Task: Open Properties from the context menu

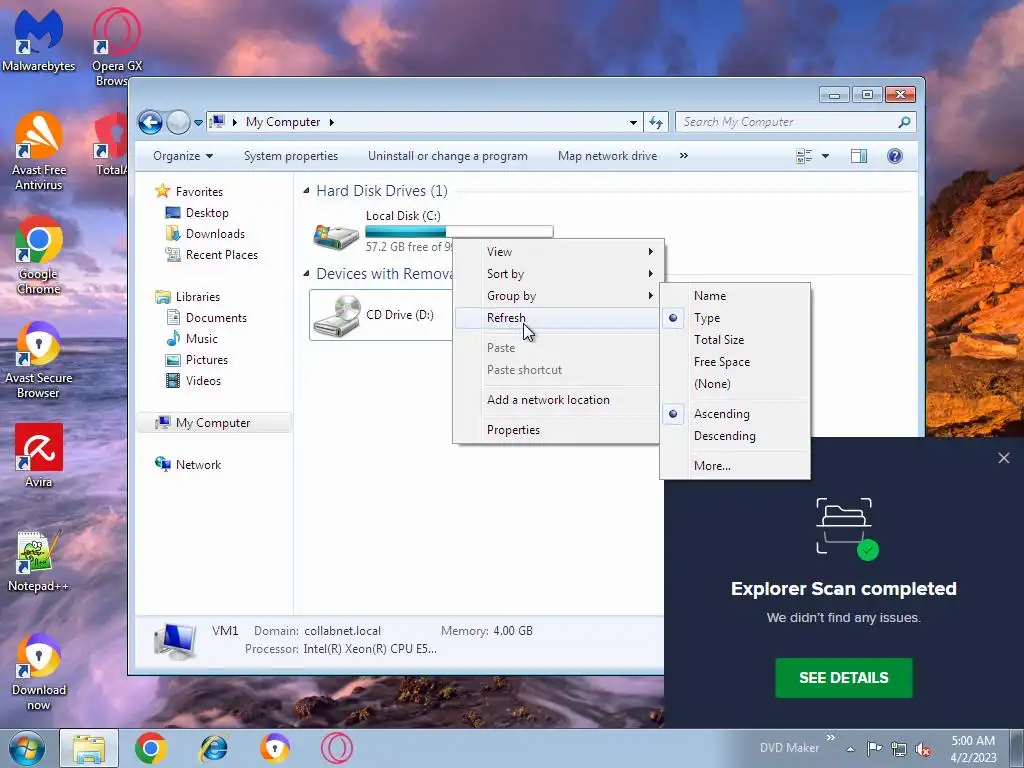Action: click(556, 430)
